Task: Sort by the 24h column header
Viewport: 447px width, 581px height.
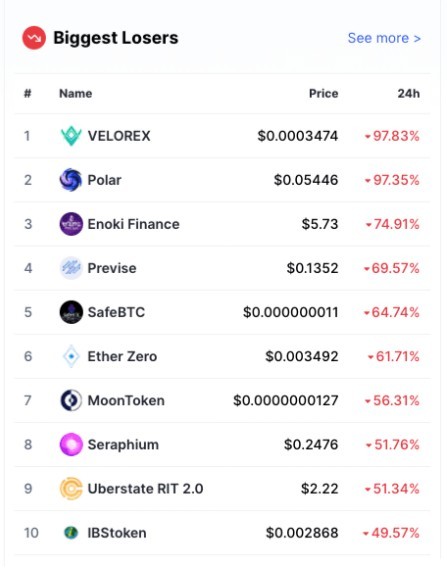Action: [408, 93]
